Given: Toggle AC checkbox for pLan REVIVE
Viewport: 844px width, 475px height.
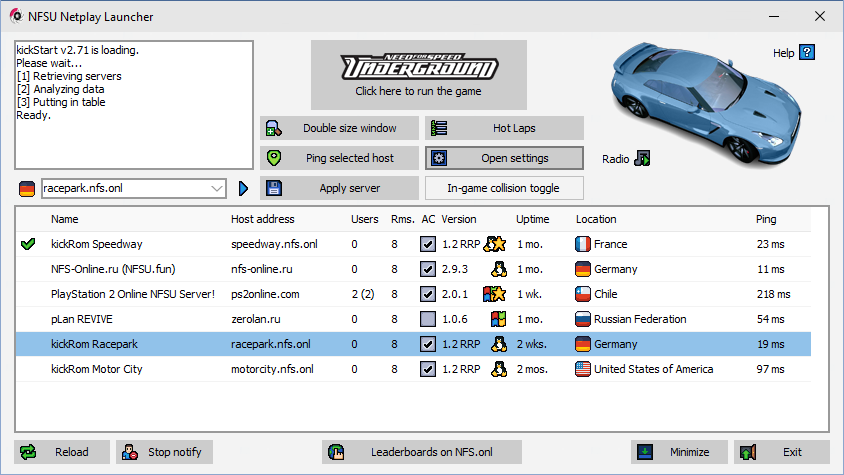Looking at the screenshot, I should click(x=427, y=319).
